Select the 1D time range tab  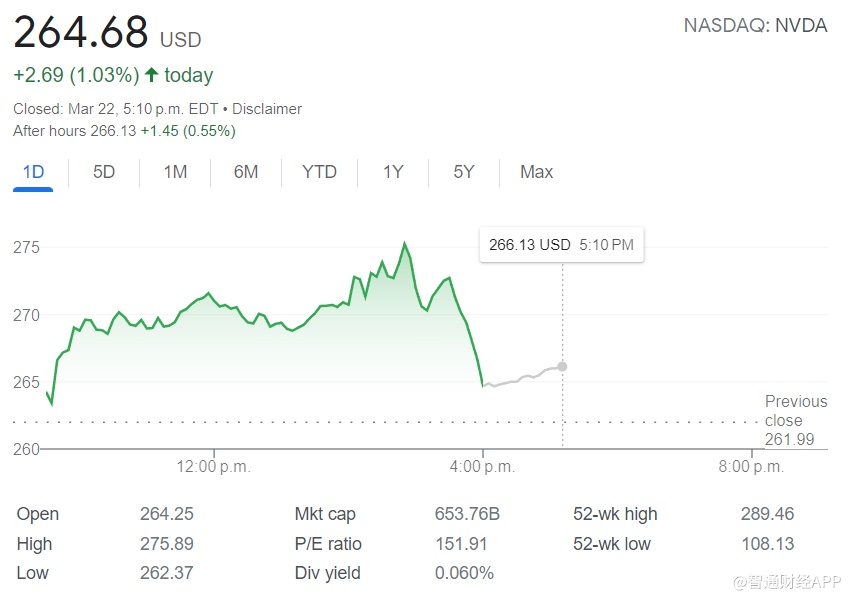pyautogui.click(x=33, y=172)
